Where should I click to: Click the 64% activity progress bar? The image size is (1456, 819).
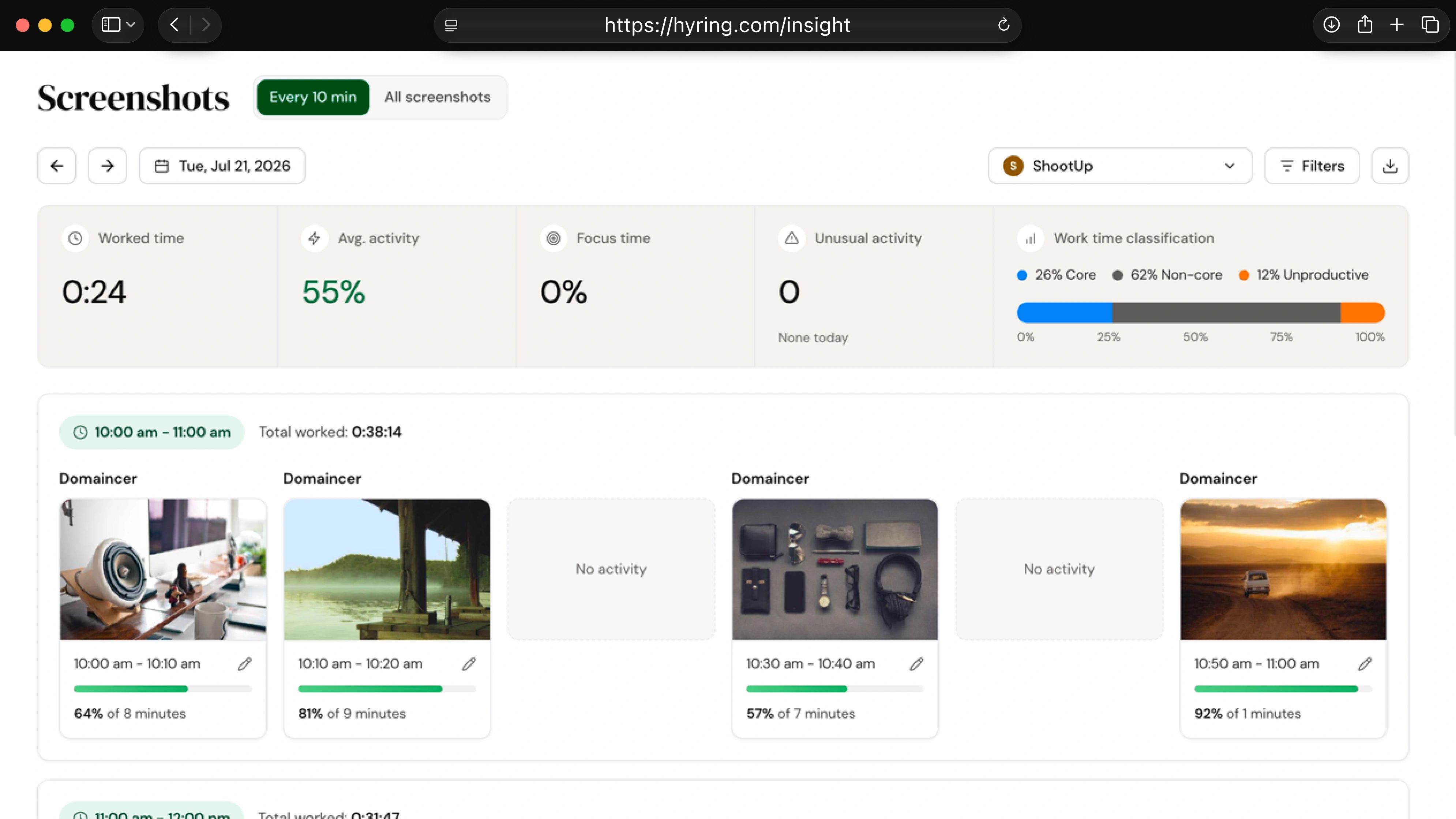tap(163, 689)
